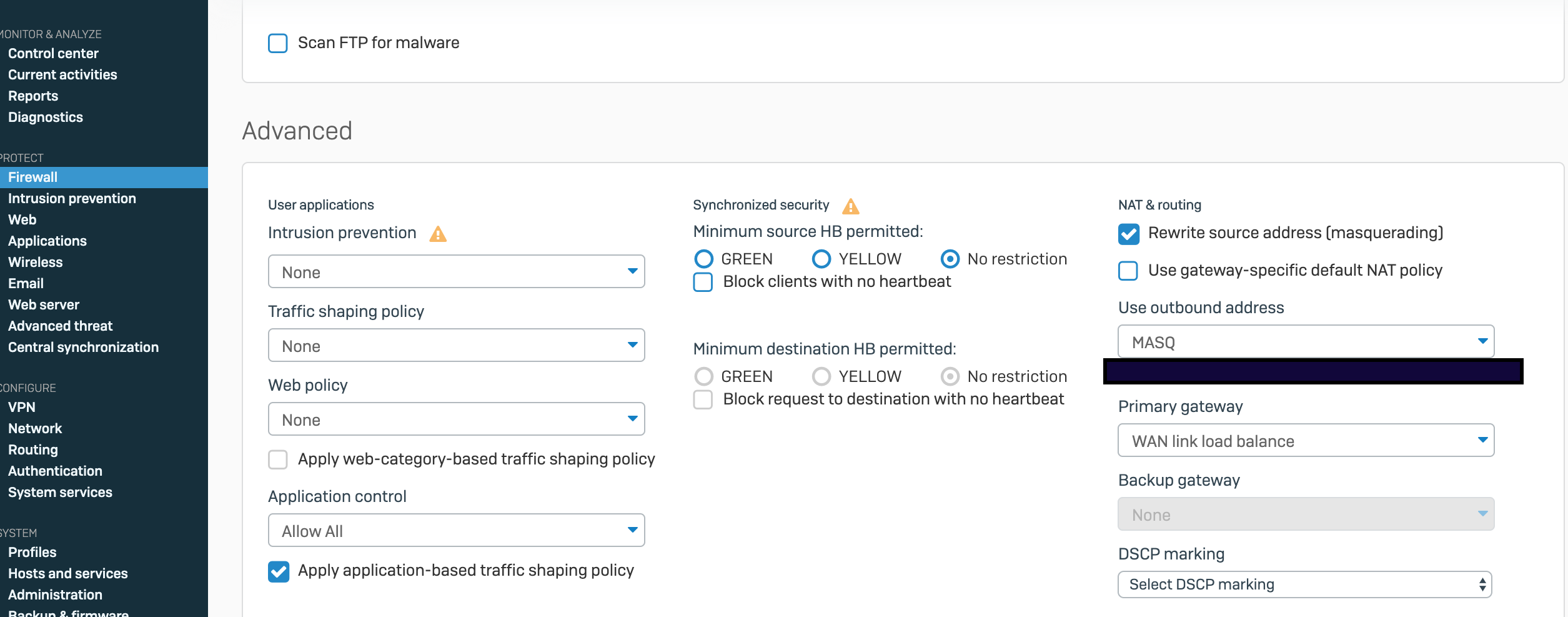Viewport: 1568px width, 617px height.
Task: Go to Intrusion prevention sidebar menu
Action: click(x=72, y=199)
